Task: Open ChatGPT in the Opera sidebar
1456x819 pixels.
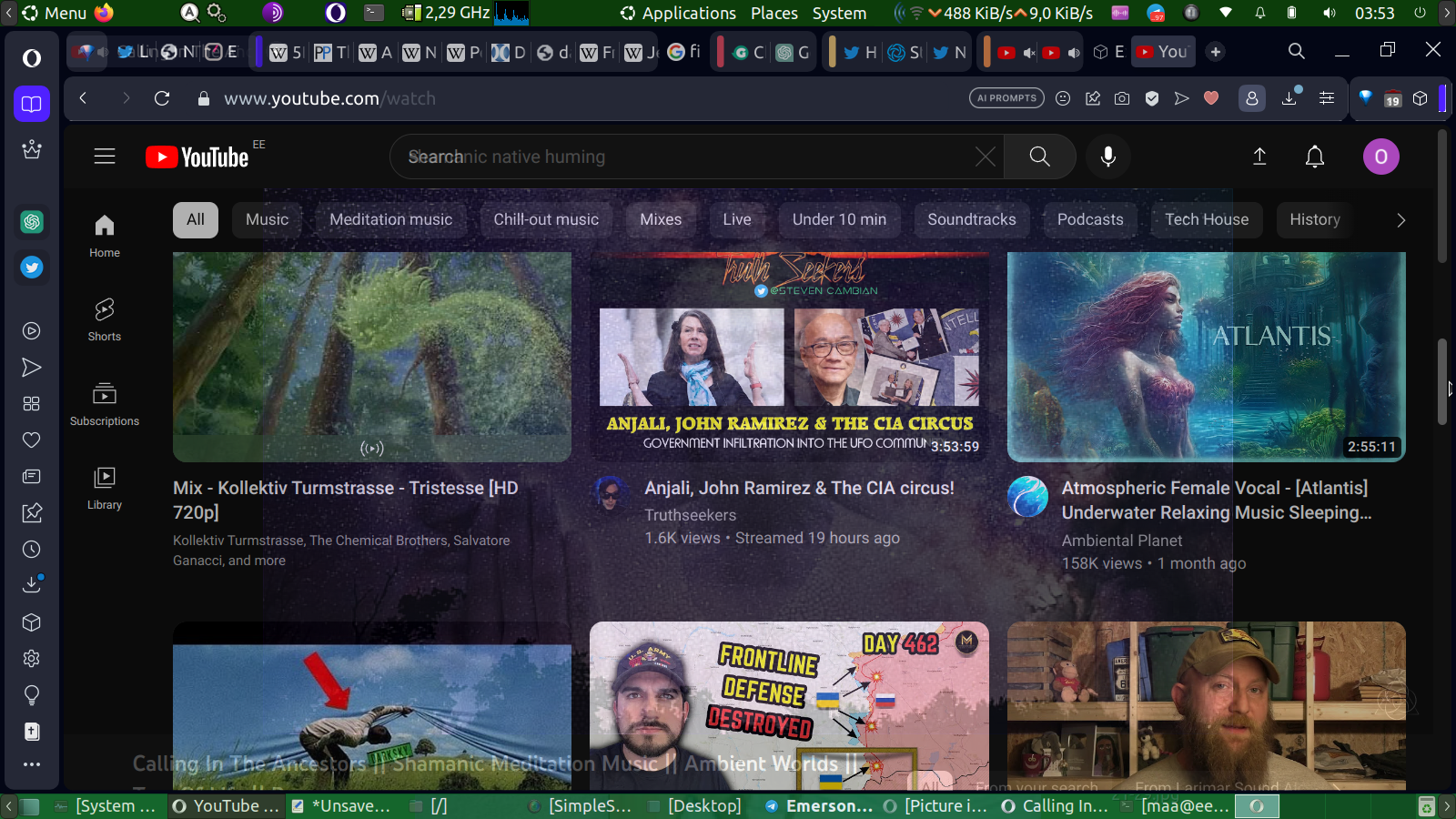Action: [x=32, y=221]
